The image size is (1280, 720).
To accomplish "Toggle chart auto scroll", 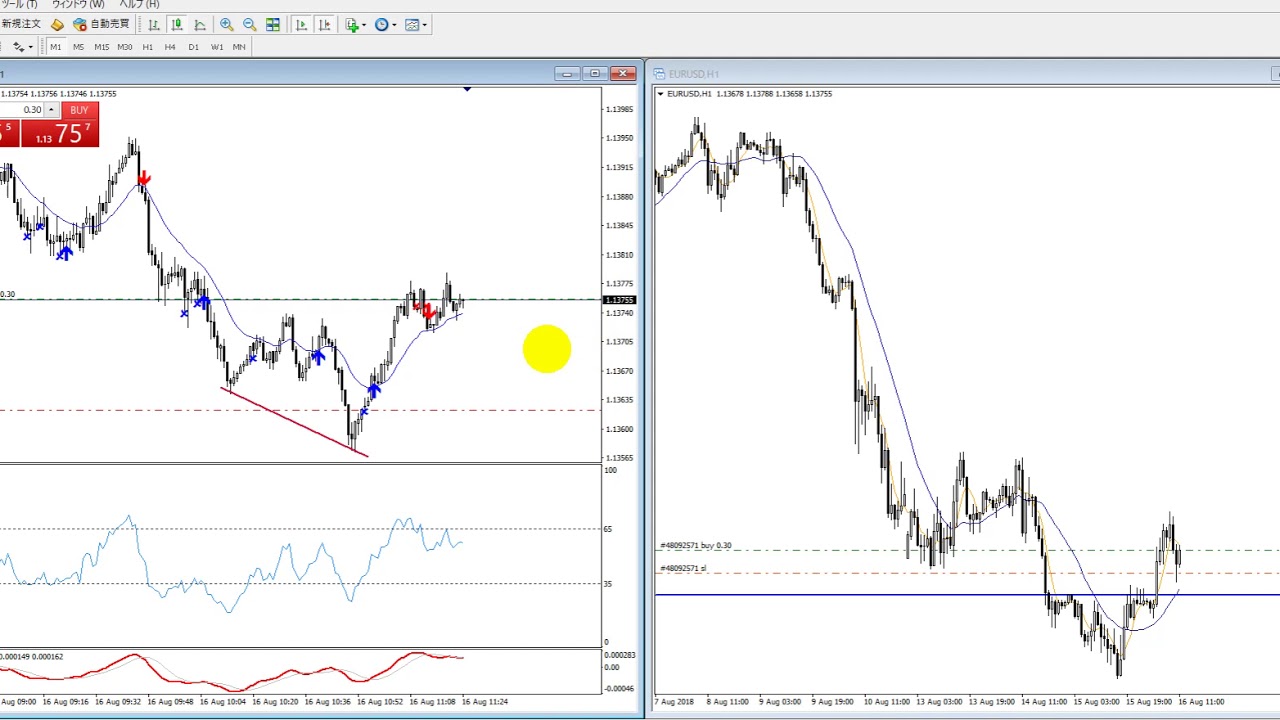I will [301, 25].
